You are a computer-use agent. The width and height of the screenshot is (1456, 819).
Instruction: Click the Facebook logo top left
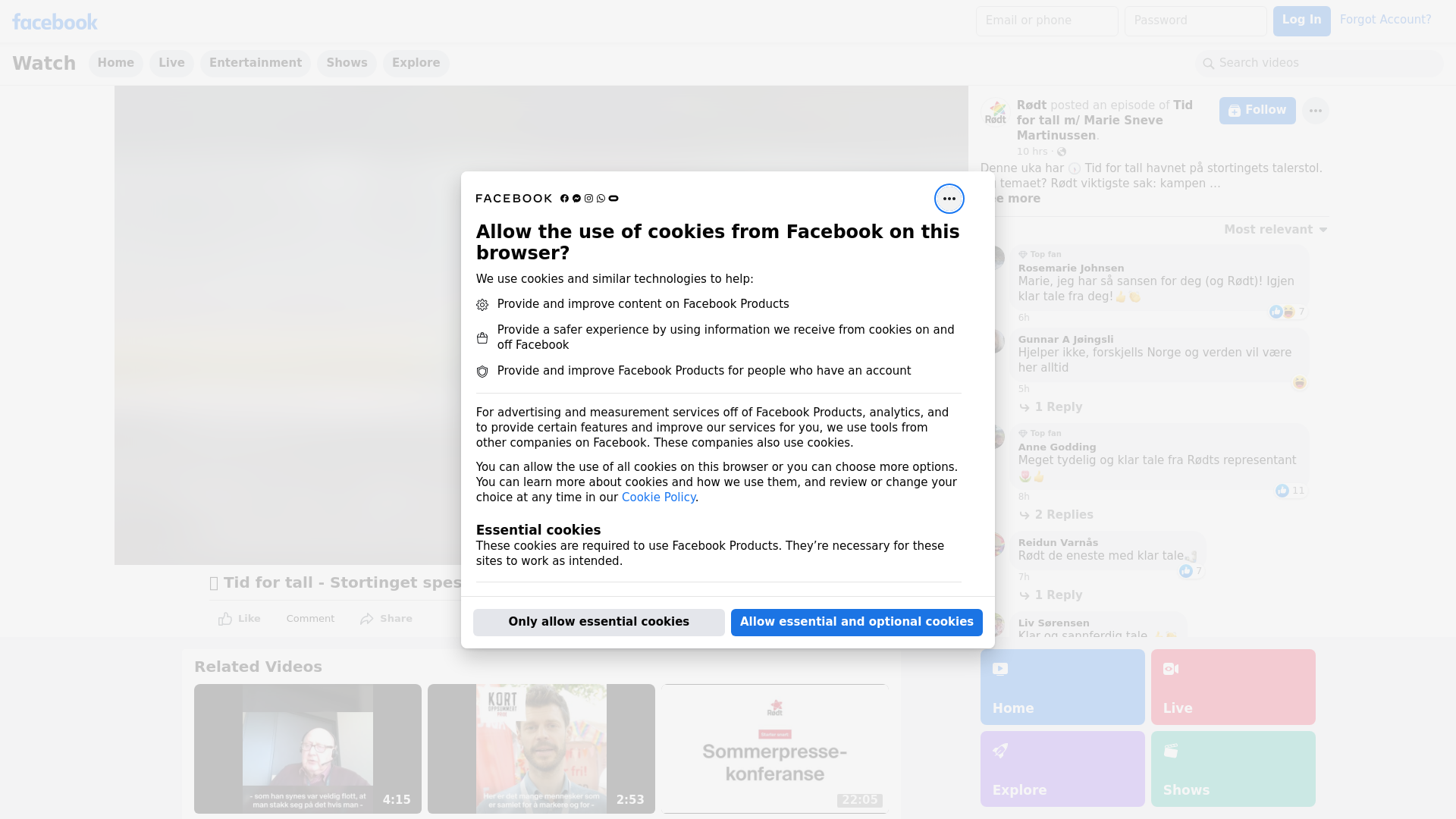(55, 22)
